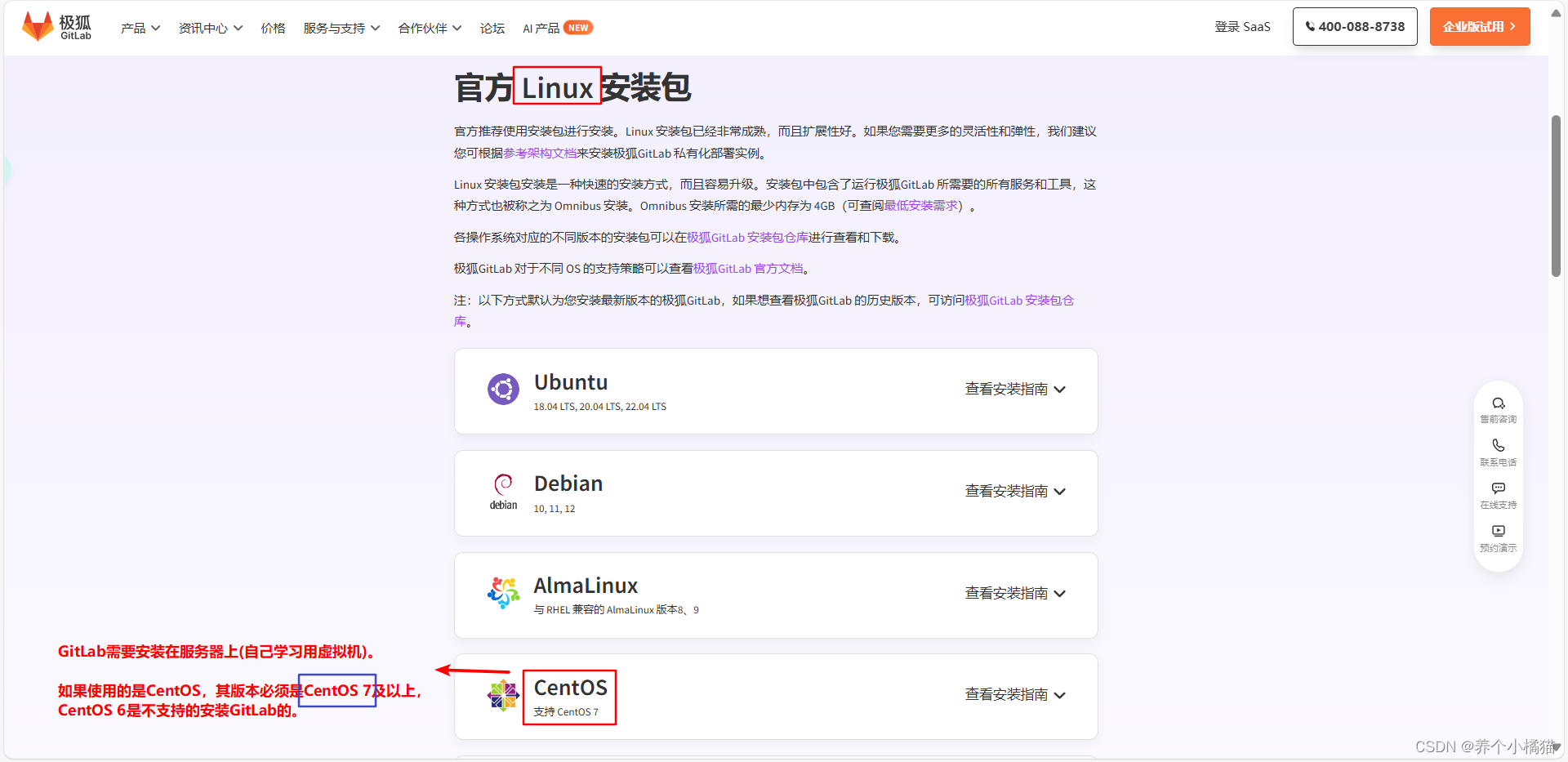
Task: Click the 企业版试用 orange button
Action: point(1480,26)
